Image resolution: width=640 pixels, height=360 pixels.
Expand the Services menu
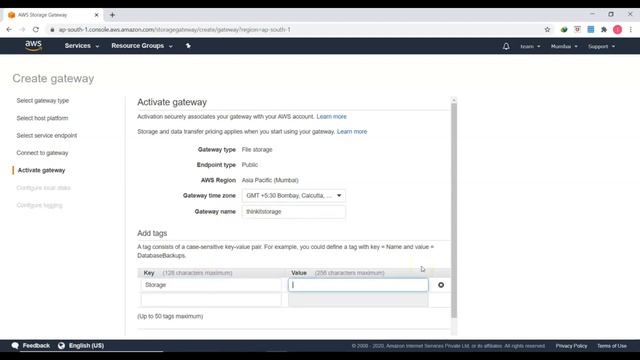click(82, 46)
